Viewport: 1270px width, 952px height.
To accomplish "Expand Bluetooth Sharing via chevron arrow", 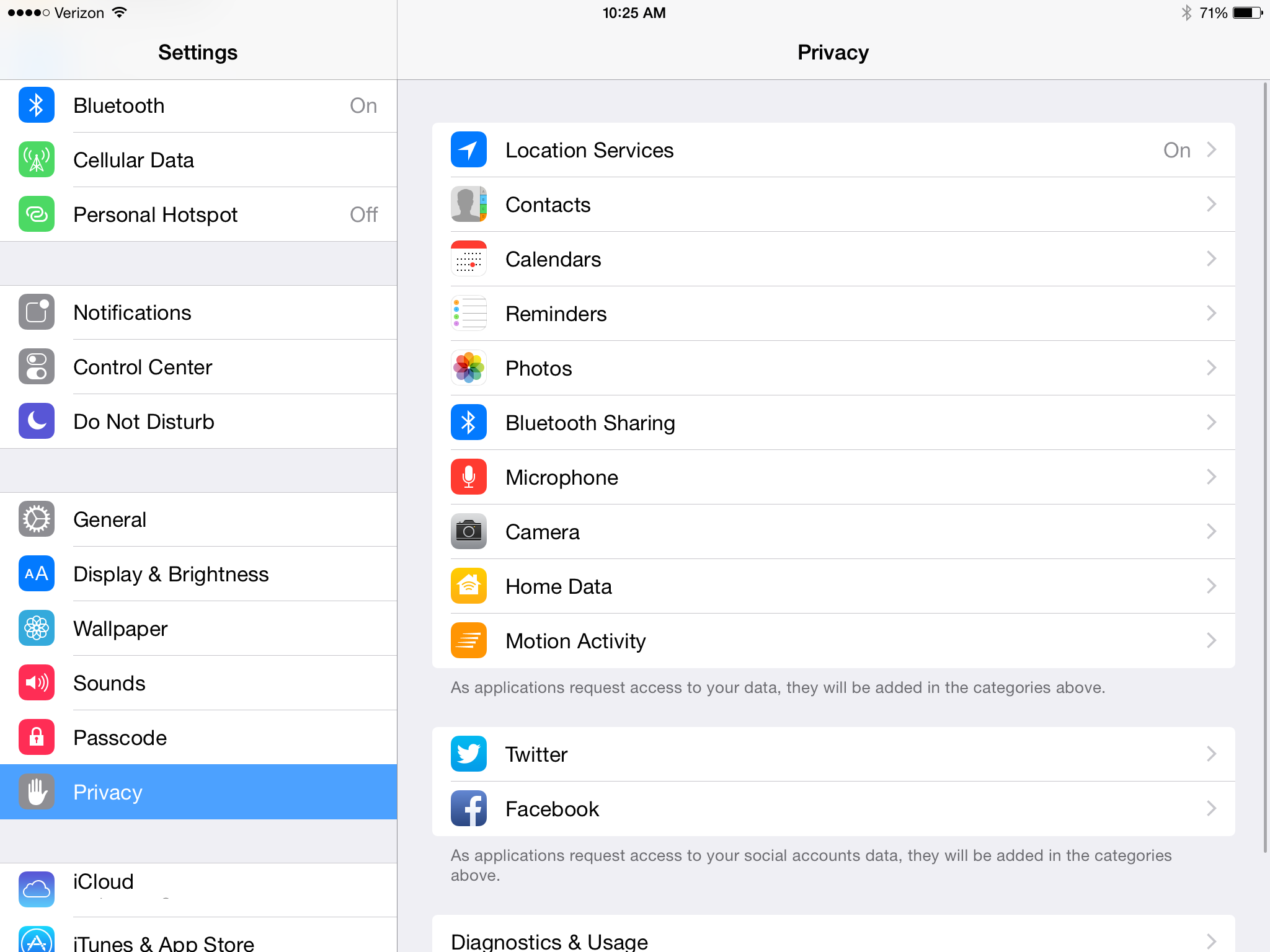I will coord(1212,423).
